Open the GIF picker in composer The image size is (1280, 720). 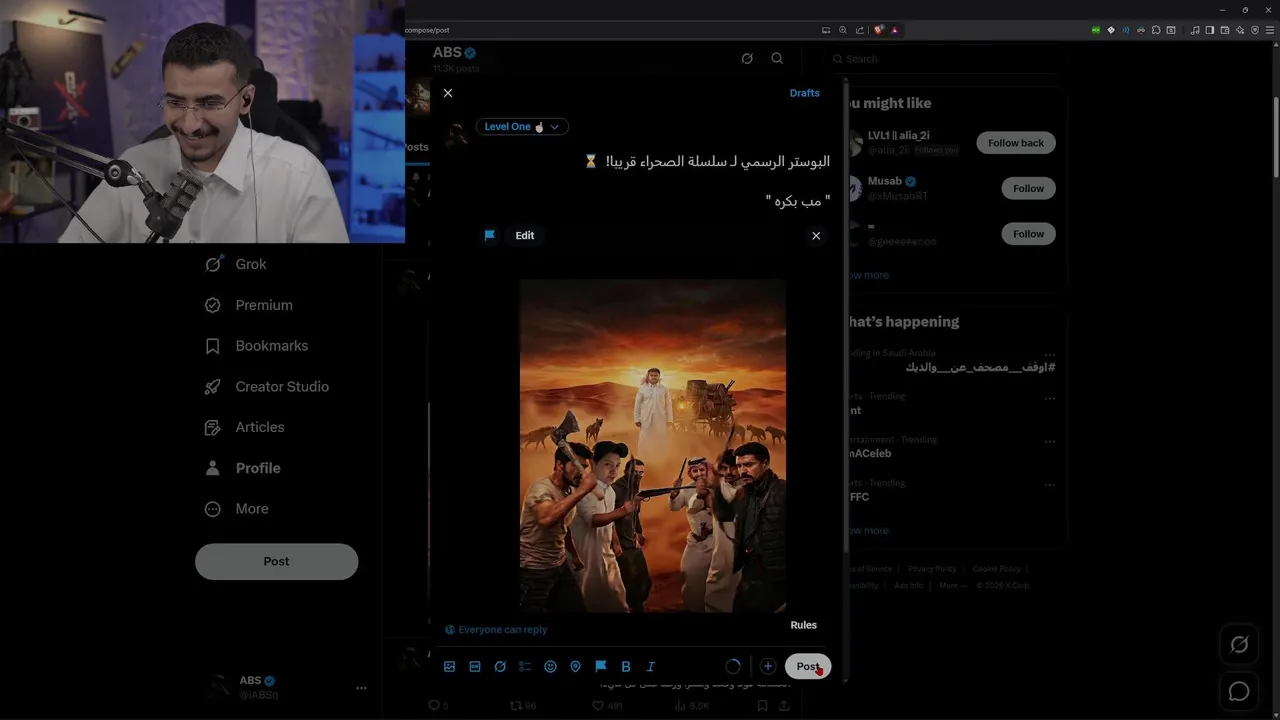[475, 666]
